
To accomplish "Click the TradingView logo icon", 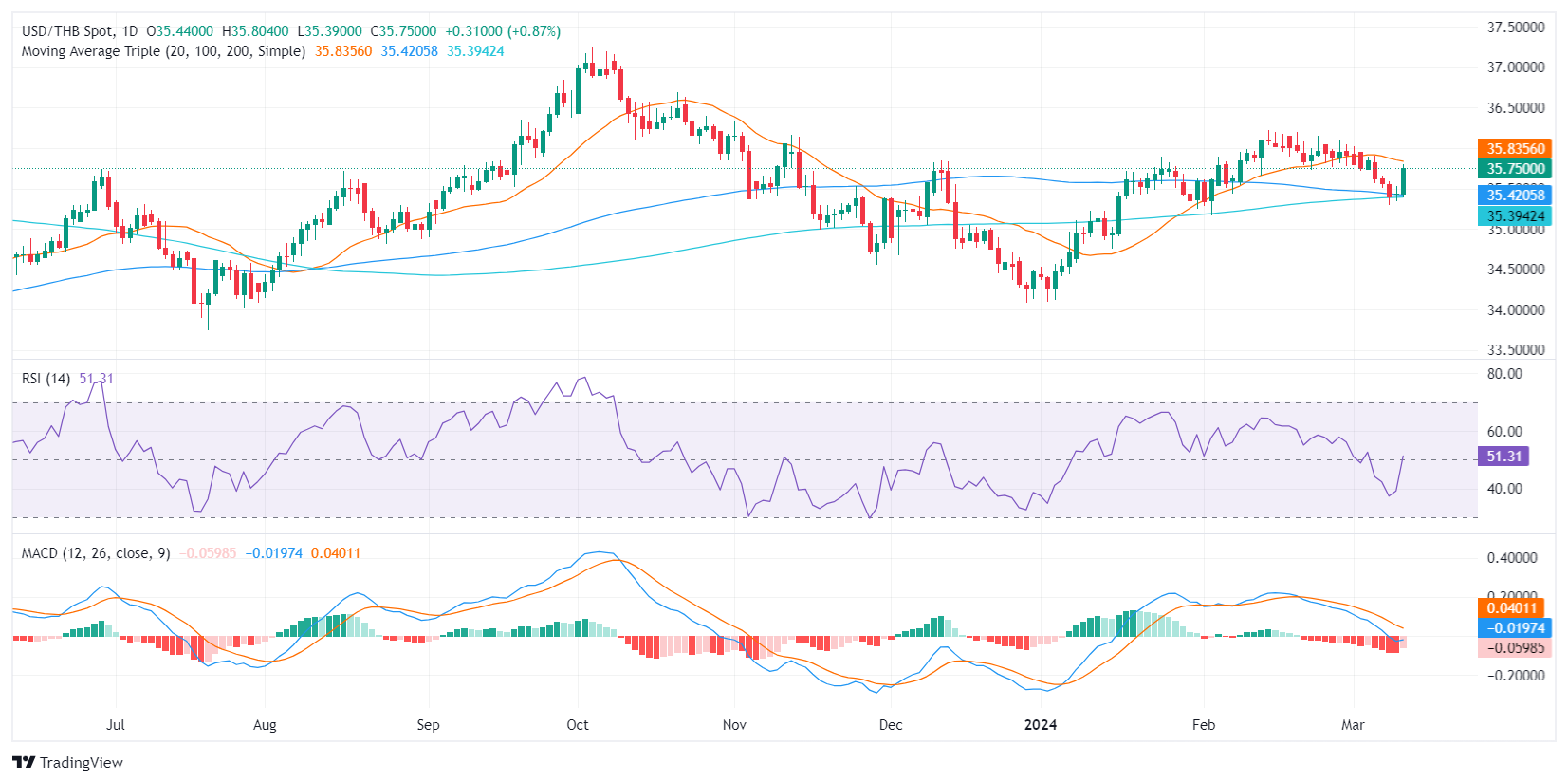I will (x=24, y=762).
